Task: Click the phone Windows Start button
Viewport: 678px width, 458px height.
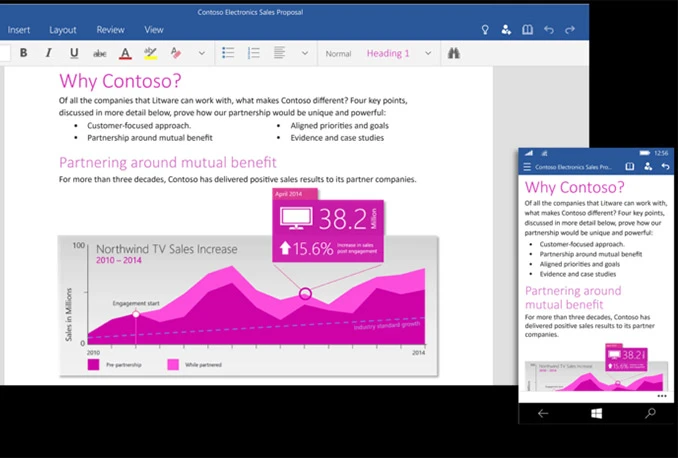Action: coord(596,413)
